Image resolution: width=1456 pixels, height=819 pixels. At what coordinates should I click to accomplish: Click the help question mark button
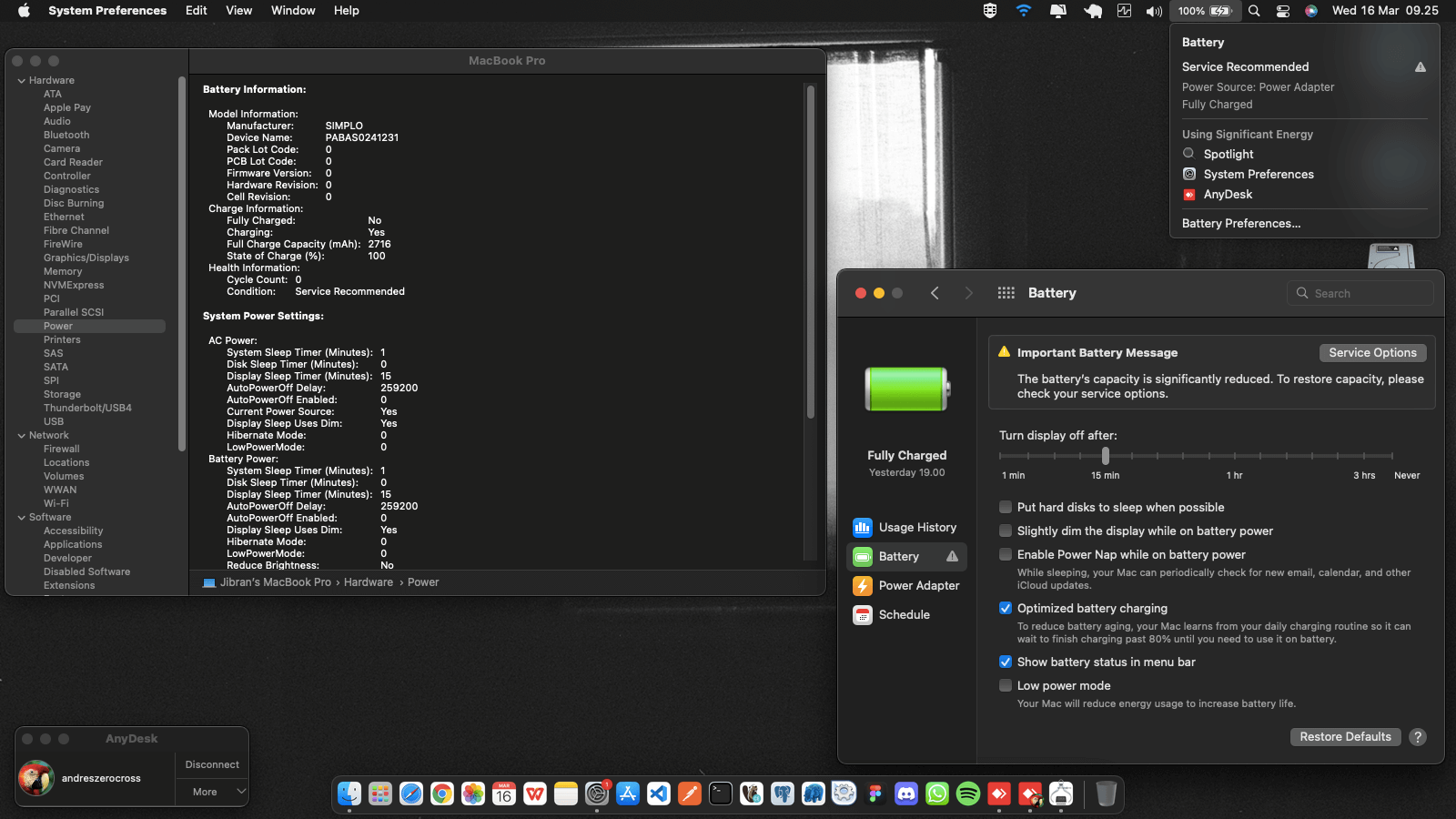(x=1417, y=737)
